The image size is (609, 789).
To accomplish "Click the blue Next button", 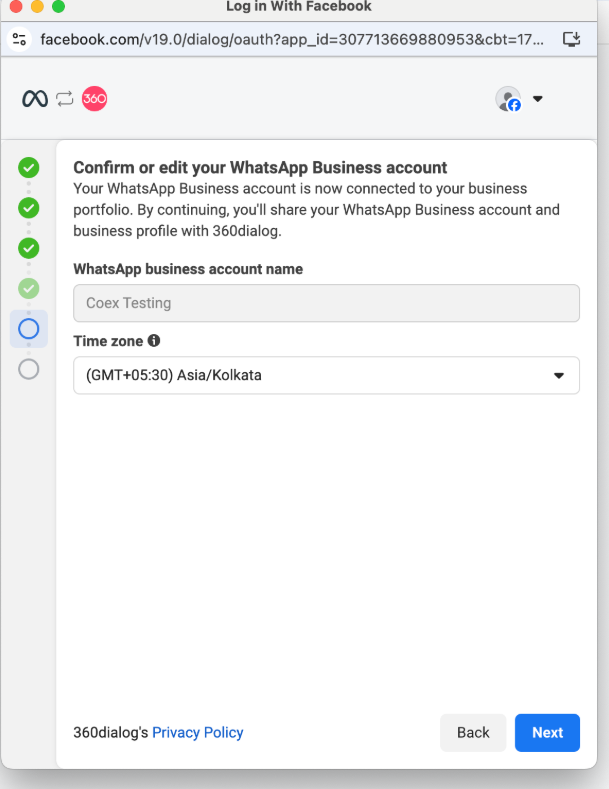I will 547,733.
